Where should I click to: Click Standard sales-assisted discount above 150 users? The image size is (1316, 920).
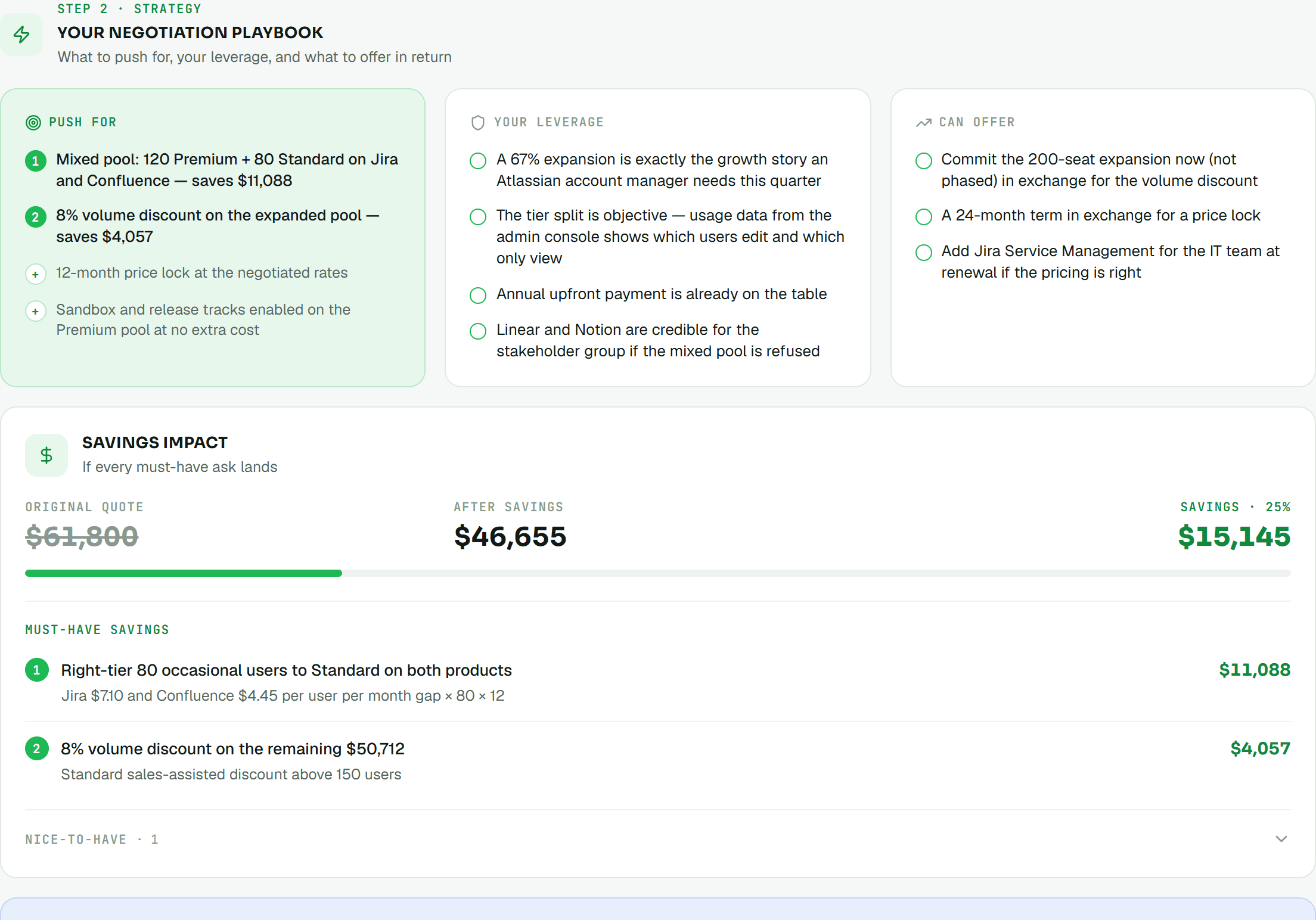tap(231, 774)
